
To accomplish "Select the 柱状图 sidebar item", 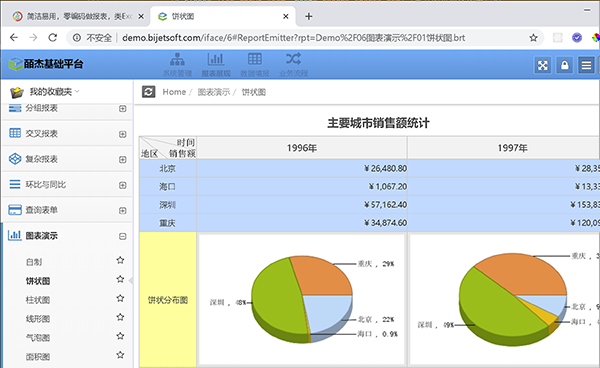I will [38, 300].
